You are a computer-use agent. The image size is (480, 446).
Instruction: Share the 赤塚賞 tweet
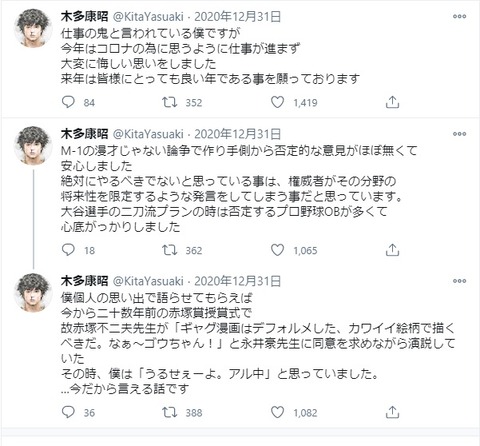(392, 412)
